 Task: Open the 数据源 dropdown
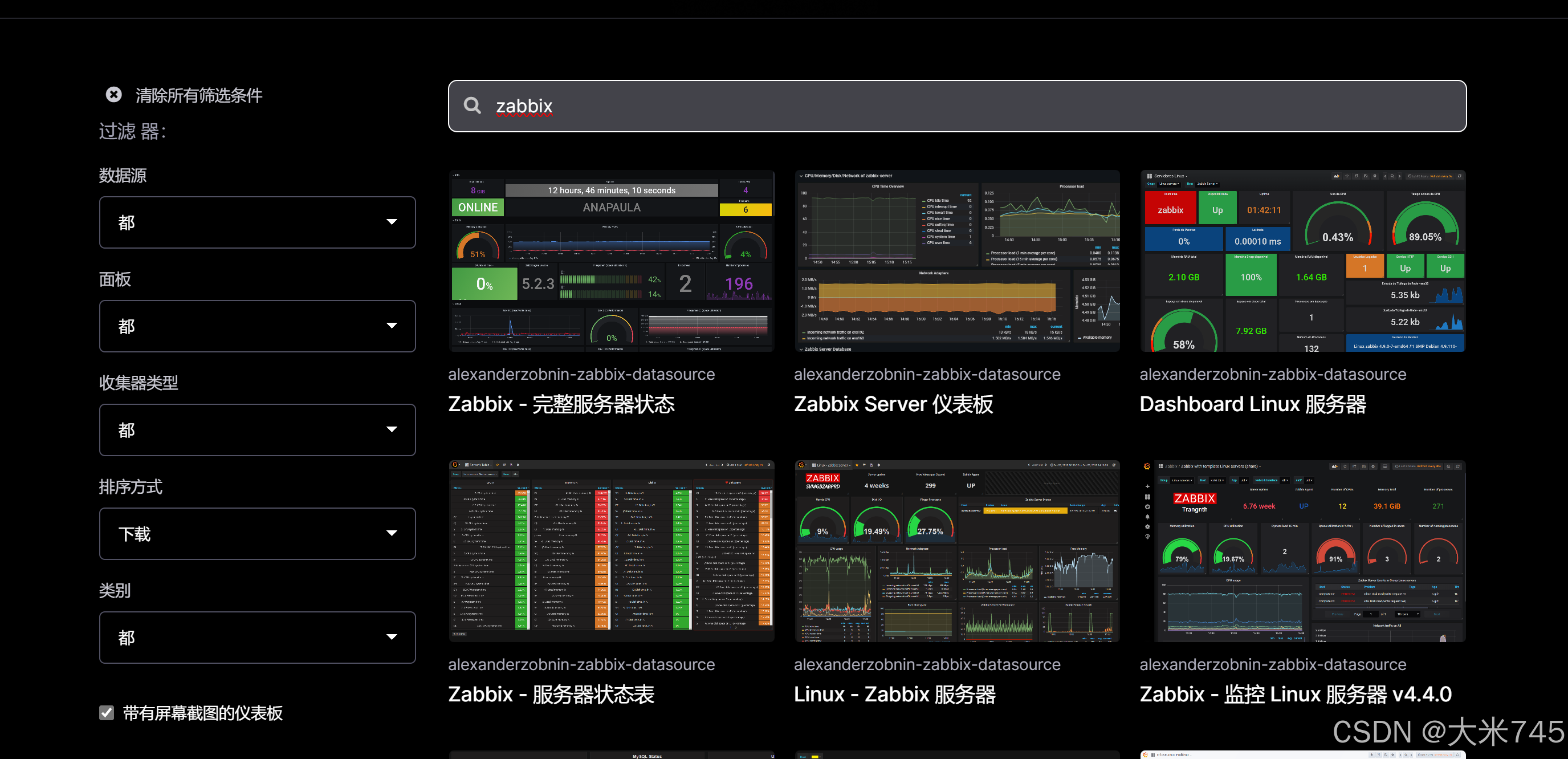tap(257, 222)
